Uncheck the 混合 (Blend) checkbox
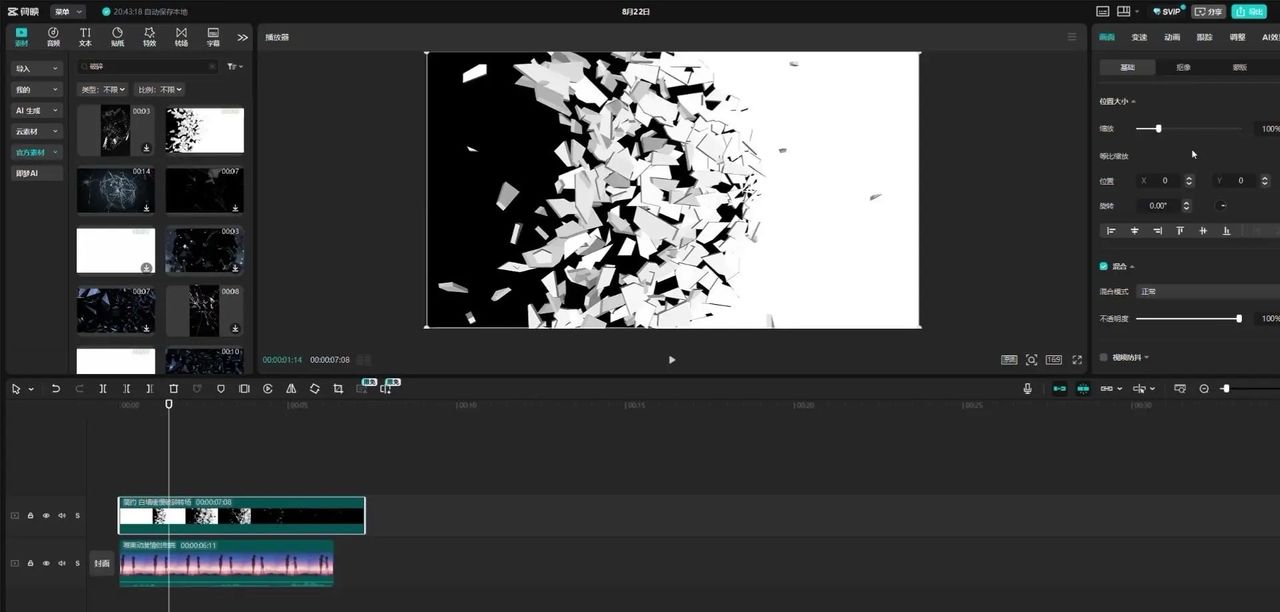1280x612 pixels. coord(1104,266)
